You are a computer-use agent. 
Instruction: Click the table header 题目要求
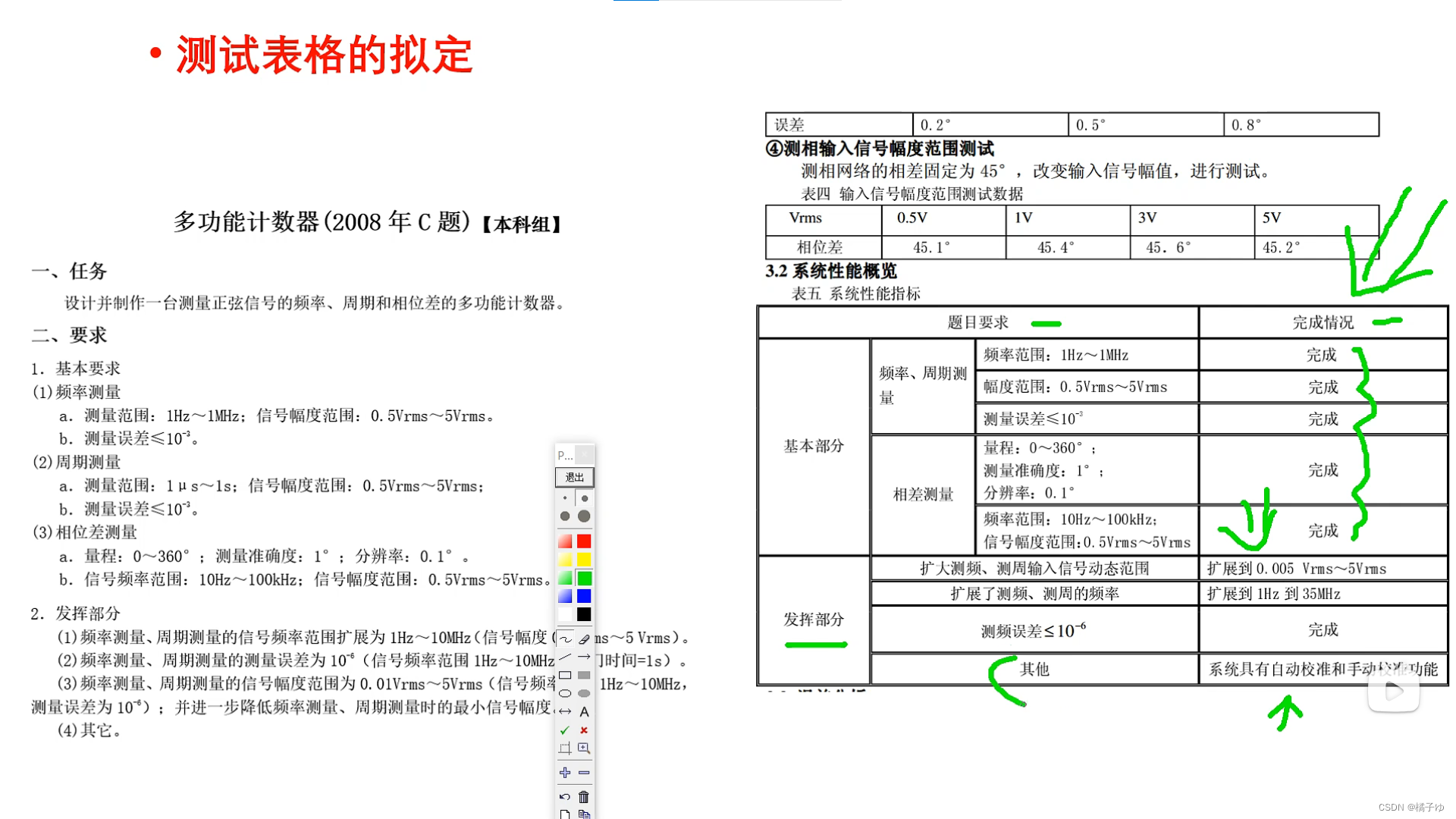(x=977, y=322)
